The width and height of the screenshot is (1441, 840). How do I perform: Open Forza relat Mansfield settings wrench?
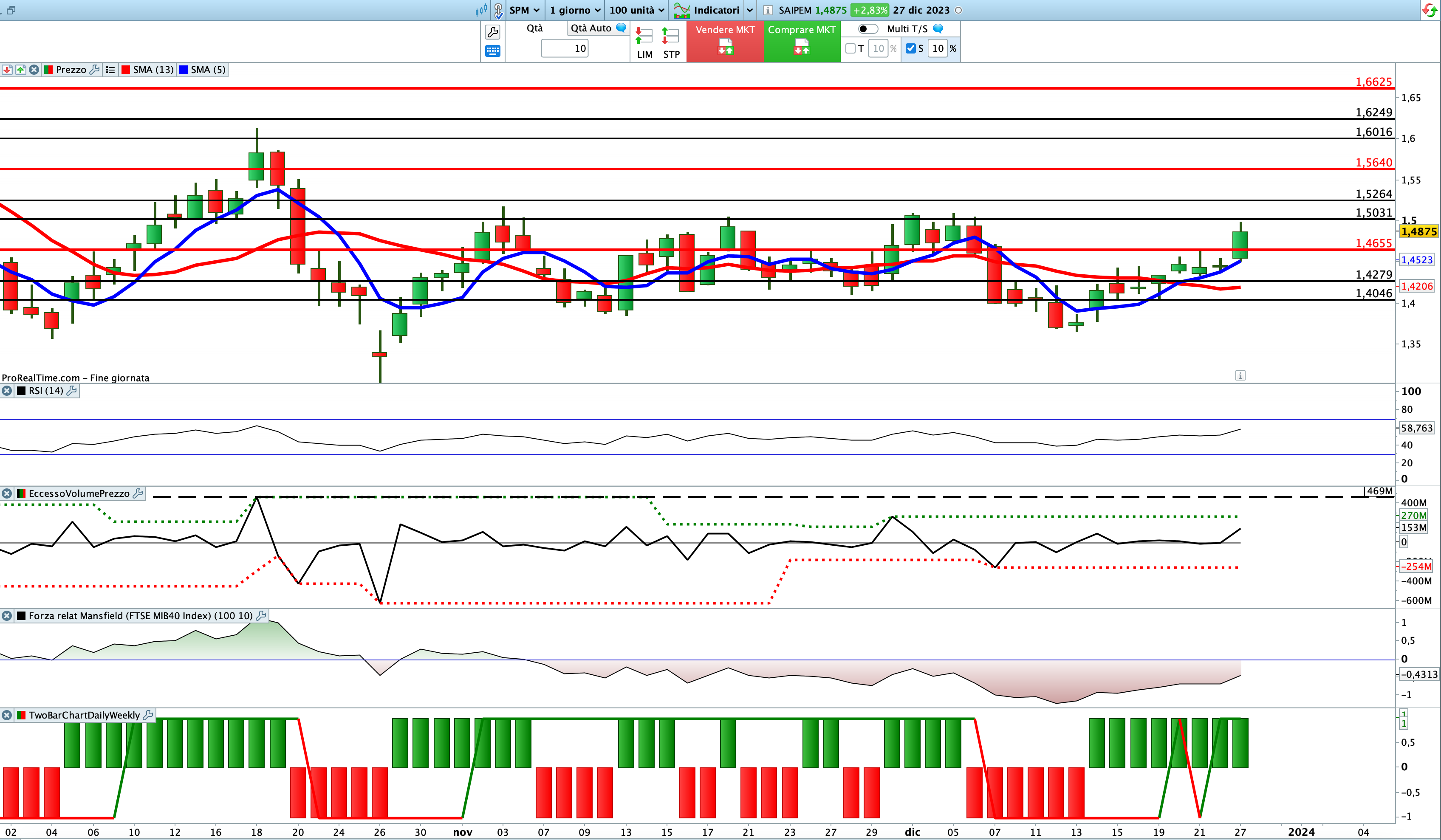pos(261,615)
